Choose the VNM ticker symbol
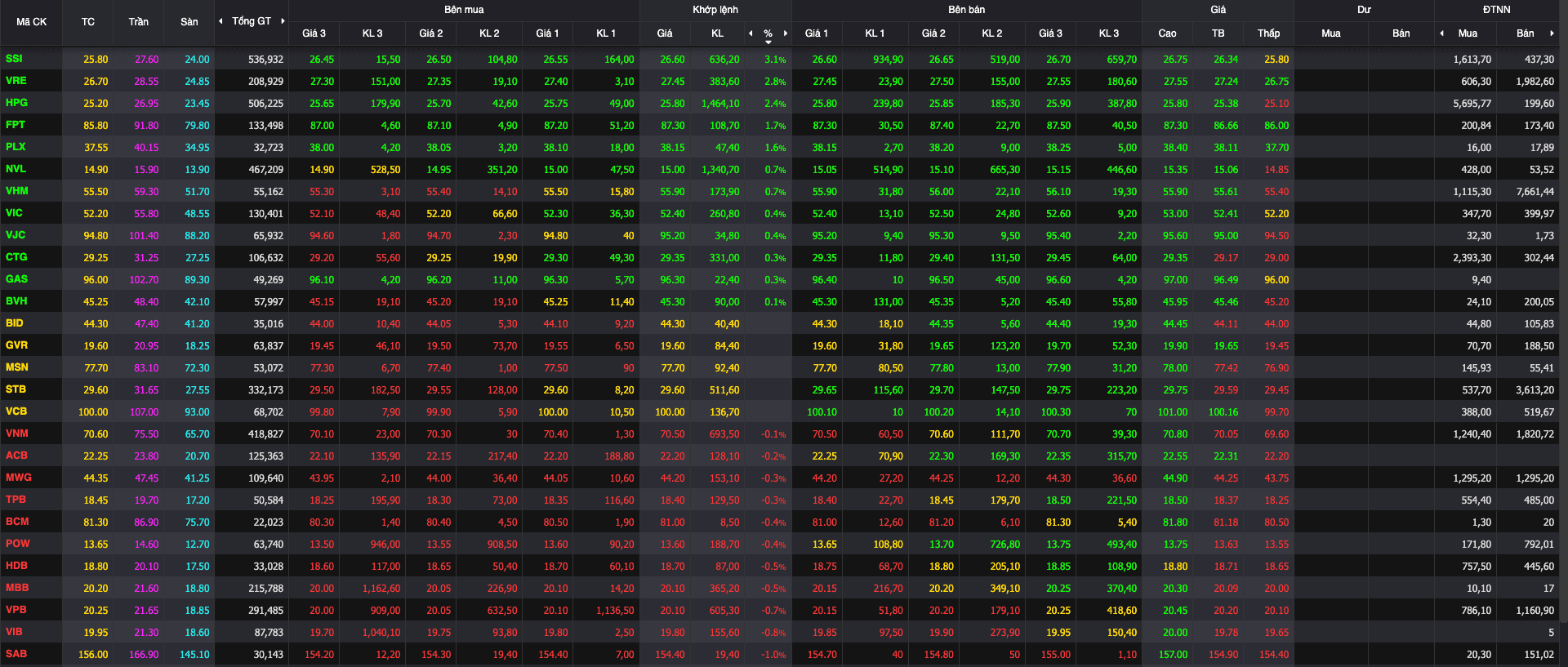Viewport: 1568px width, 667px height. [16, 434]
